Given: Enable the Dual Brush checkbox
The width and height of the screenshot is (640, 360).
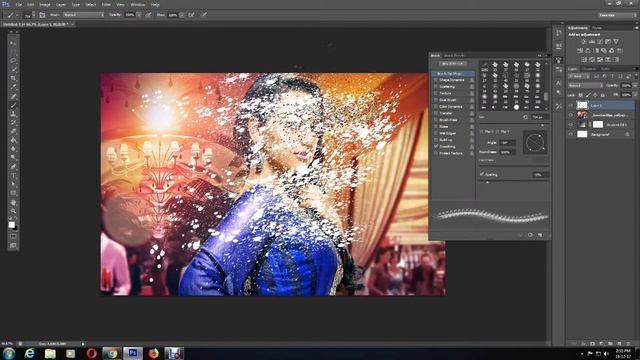Looking at the screenshot, I should click(x=436, y=100).
